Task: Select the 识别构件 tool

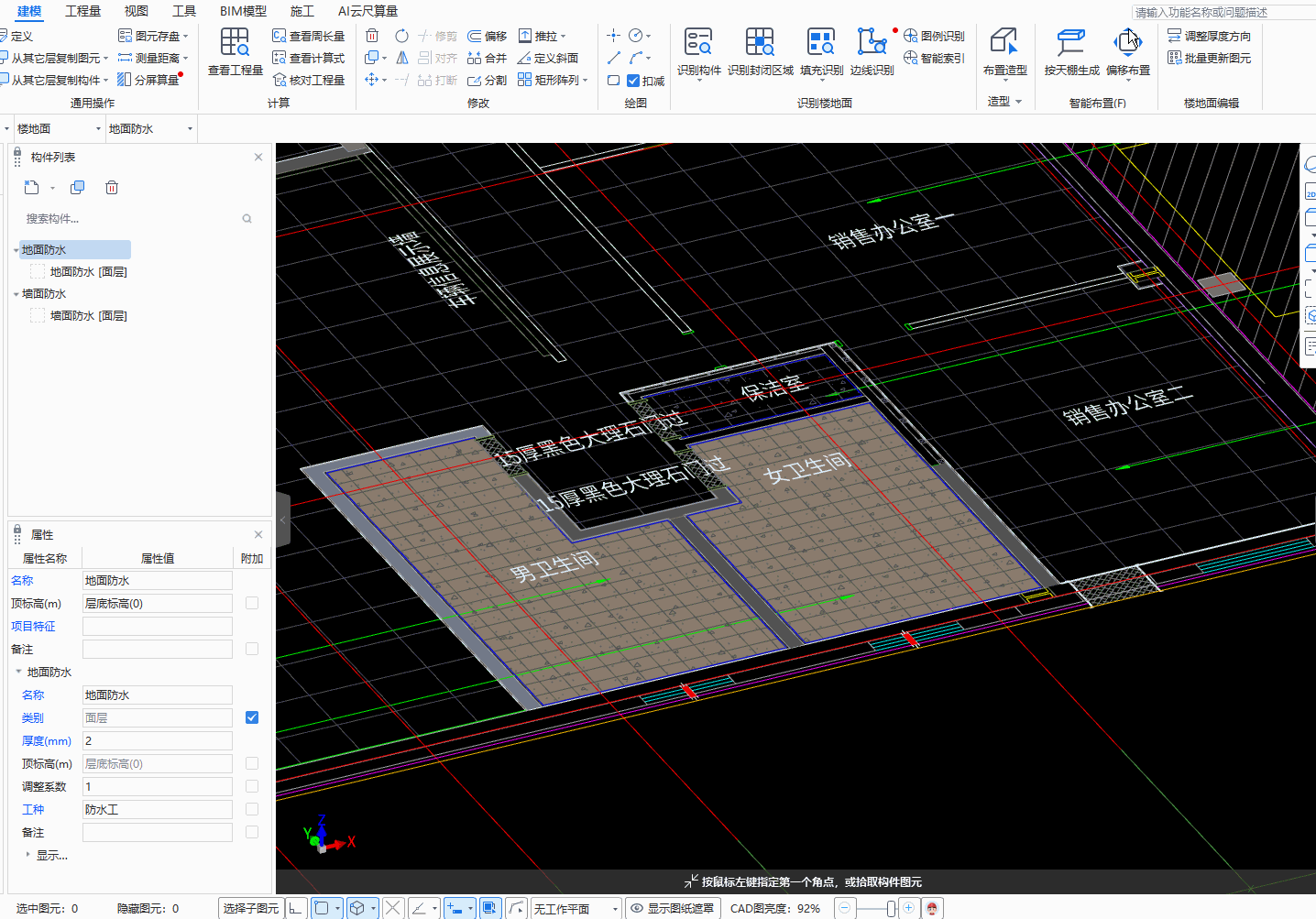Action: (698, 43)
